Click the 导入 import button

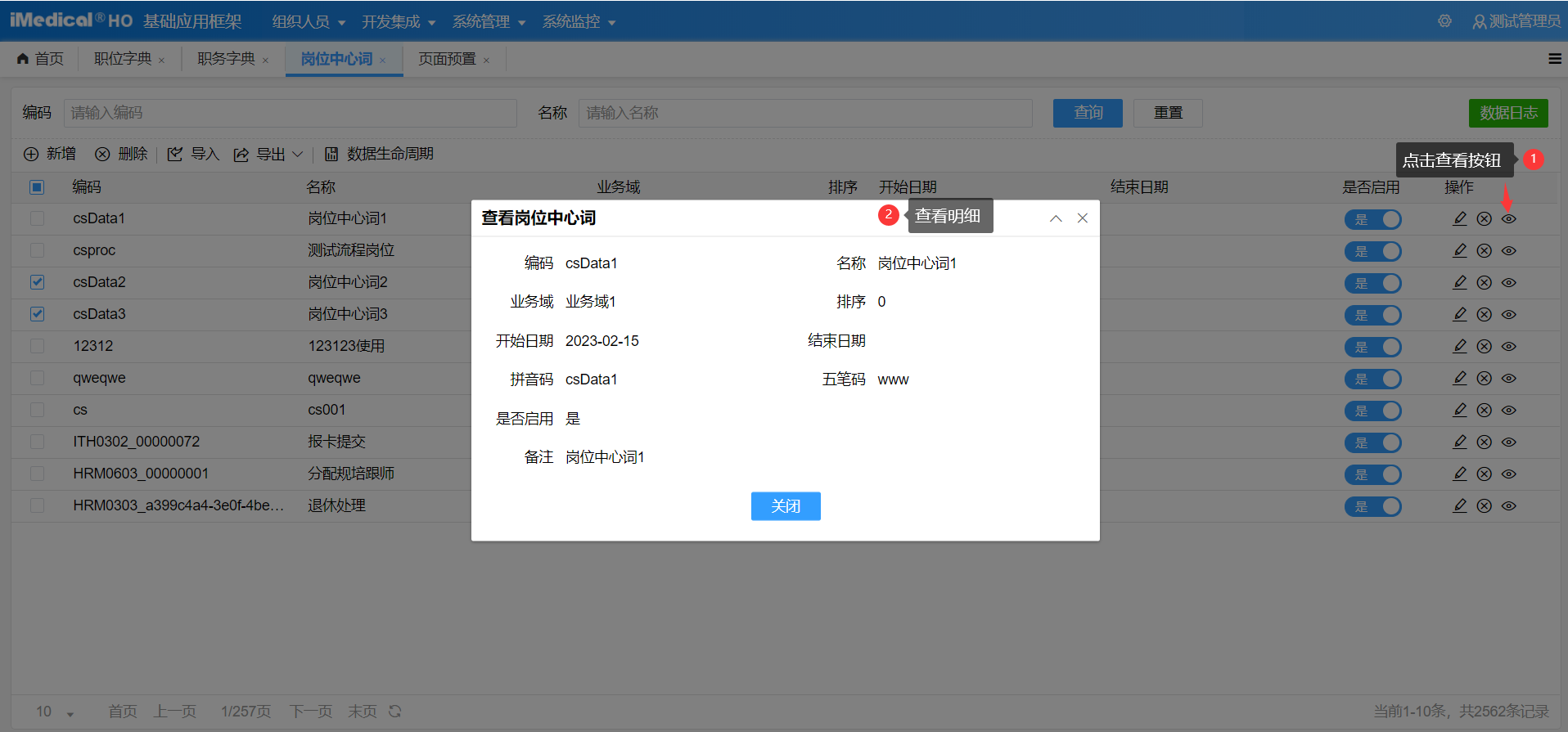[193, 154]
